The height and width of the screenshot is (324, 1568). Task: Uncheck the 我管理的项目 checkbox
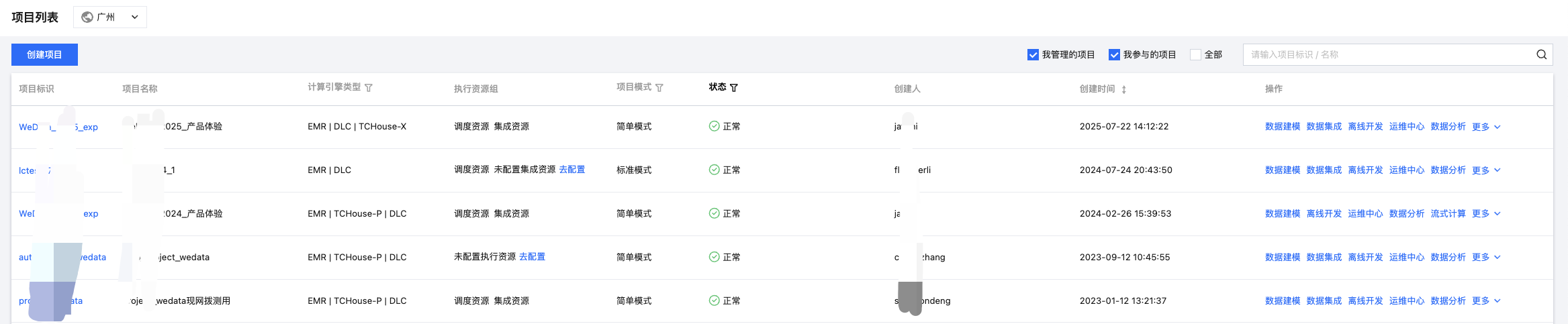[x=1033, y=54]
